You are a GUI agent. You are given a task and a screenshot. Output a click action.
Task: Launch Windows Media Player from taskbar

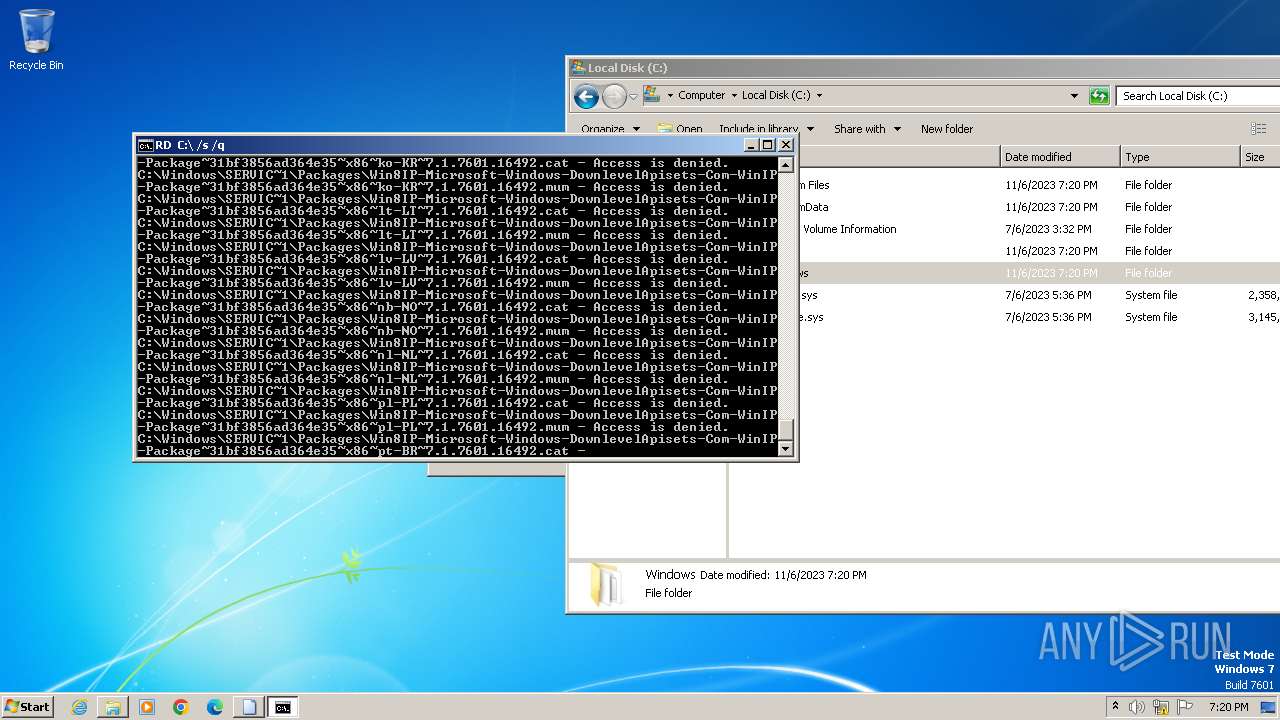click(147, 707)
